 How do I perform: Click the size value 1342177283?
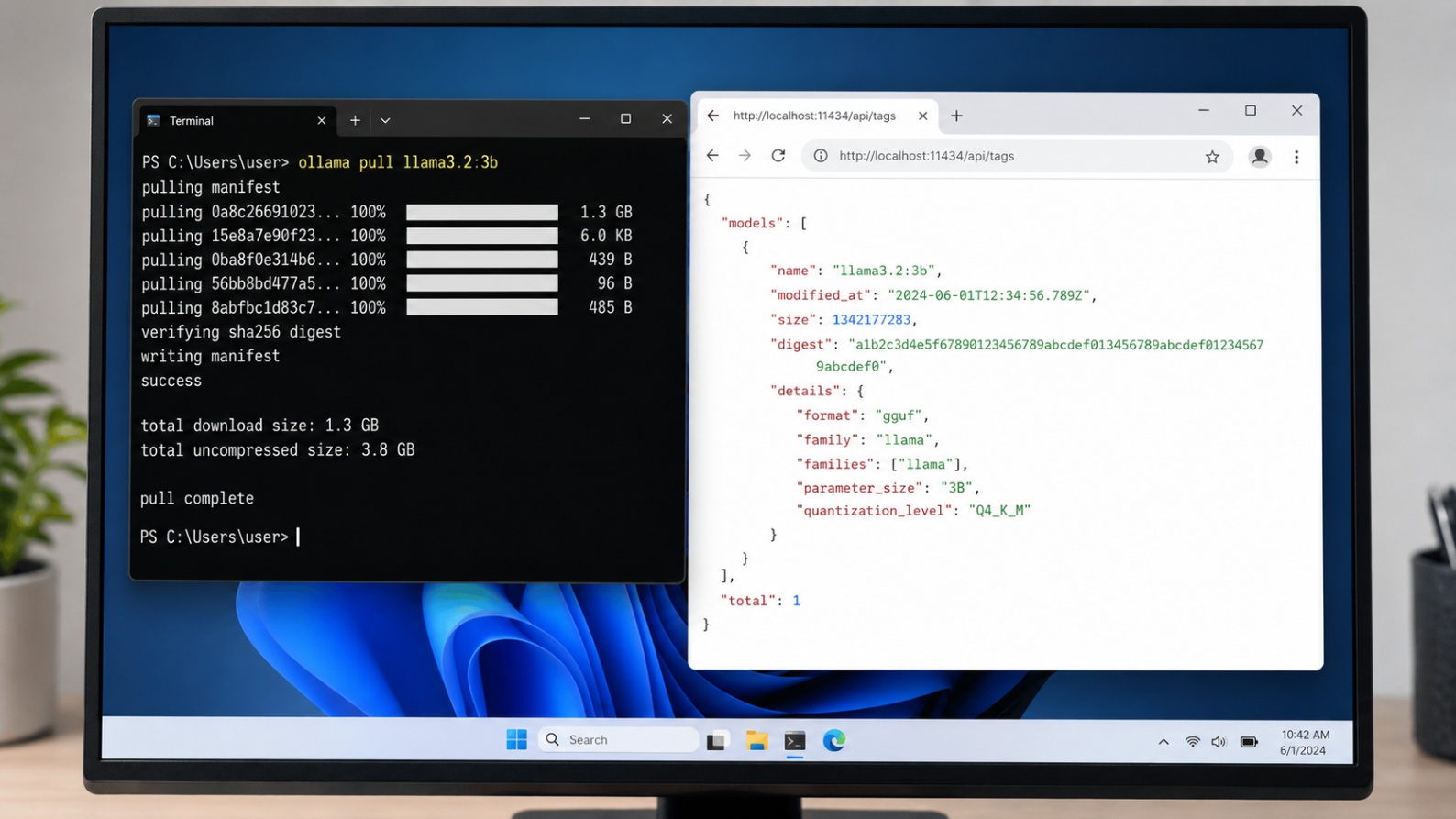point(871,319)
